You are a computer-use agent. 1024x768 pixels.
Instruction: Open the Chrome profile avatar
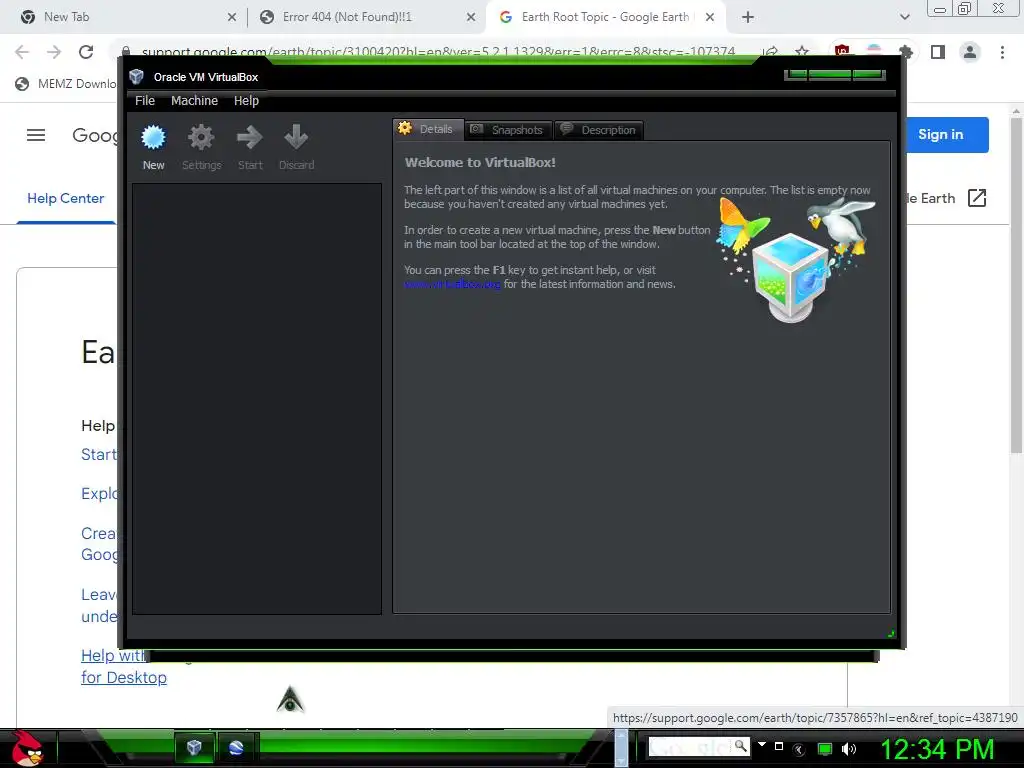tap(970, 52)
